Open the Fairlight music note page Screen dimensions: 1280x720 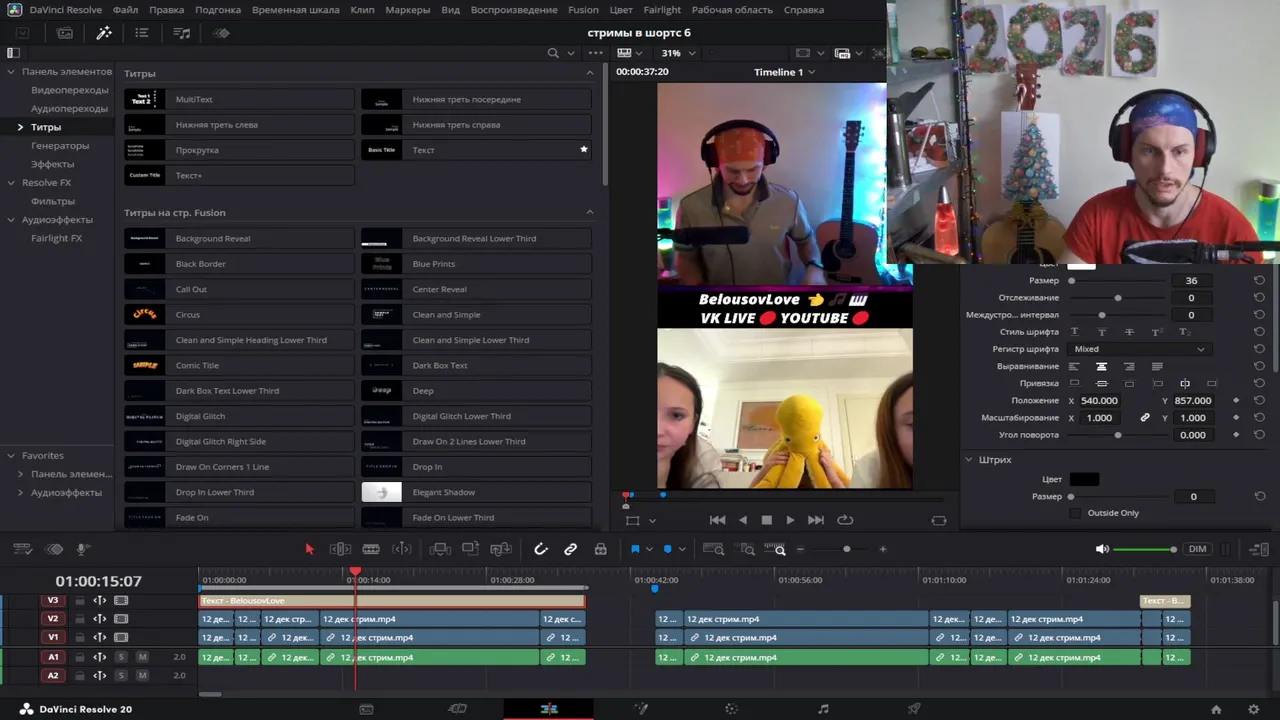pos(823,709)
